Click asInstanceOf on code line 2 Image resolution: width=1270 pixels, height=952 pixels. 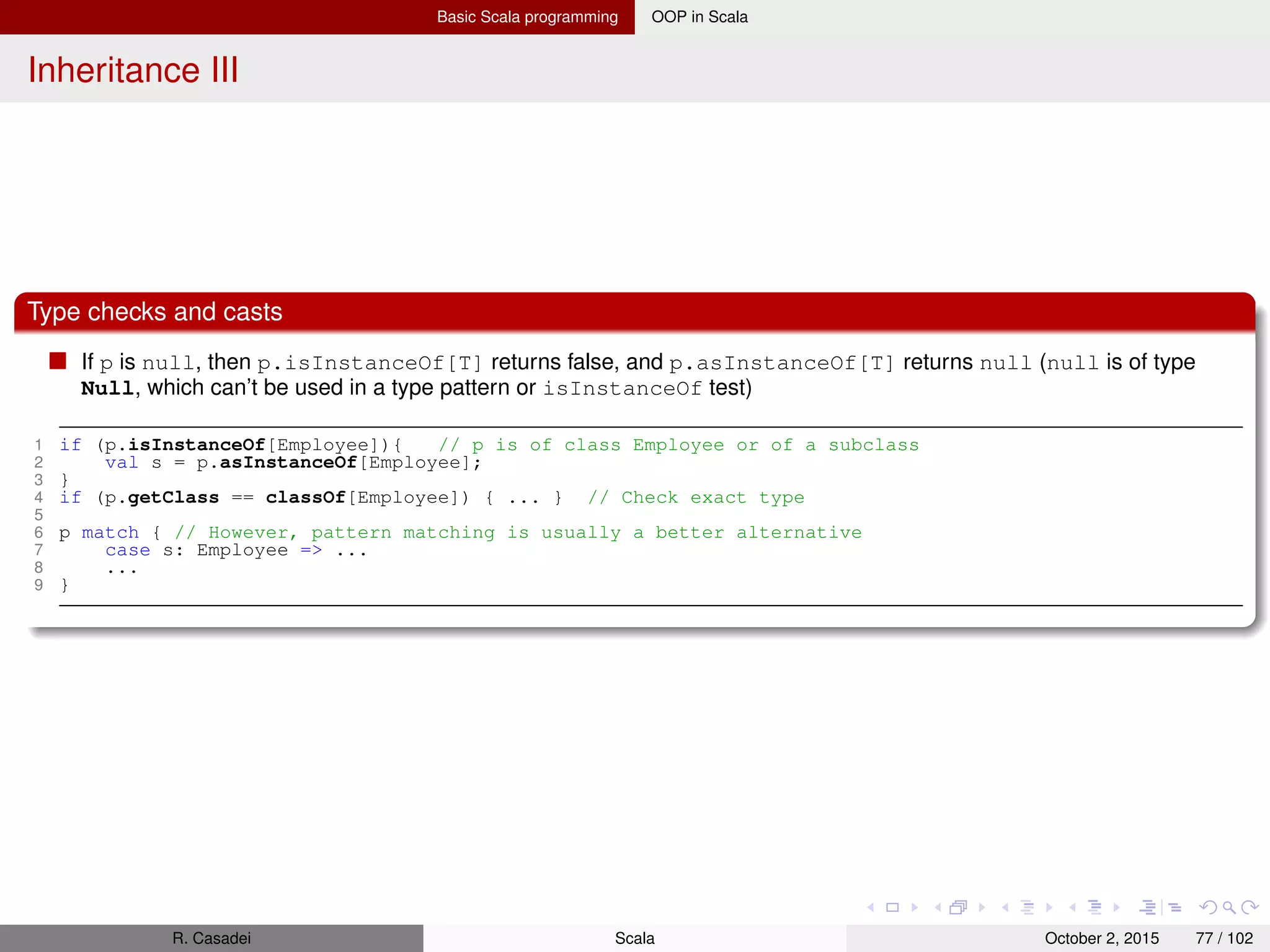tap(288, 462)
